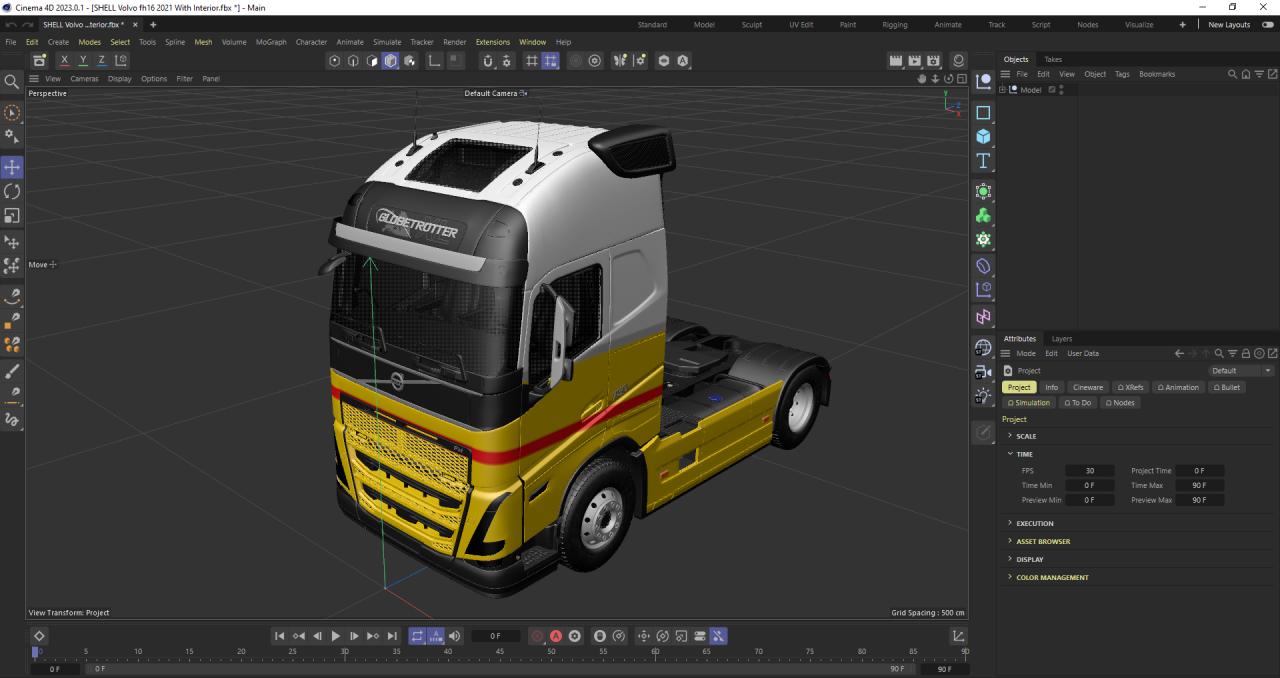Viewport: 1280px width, 678px height.
Task: Click the FPS value field
Action: (1089, 470)
